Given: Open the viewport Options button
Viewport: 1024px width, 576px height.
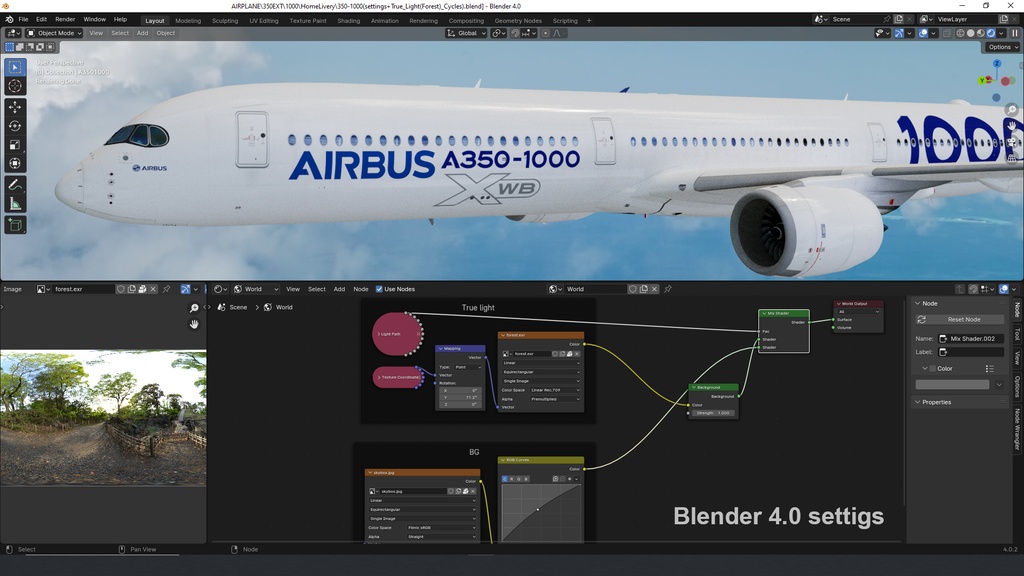Looking at the screenshot, I should point(1002,47).
